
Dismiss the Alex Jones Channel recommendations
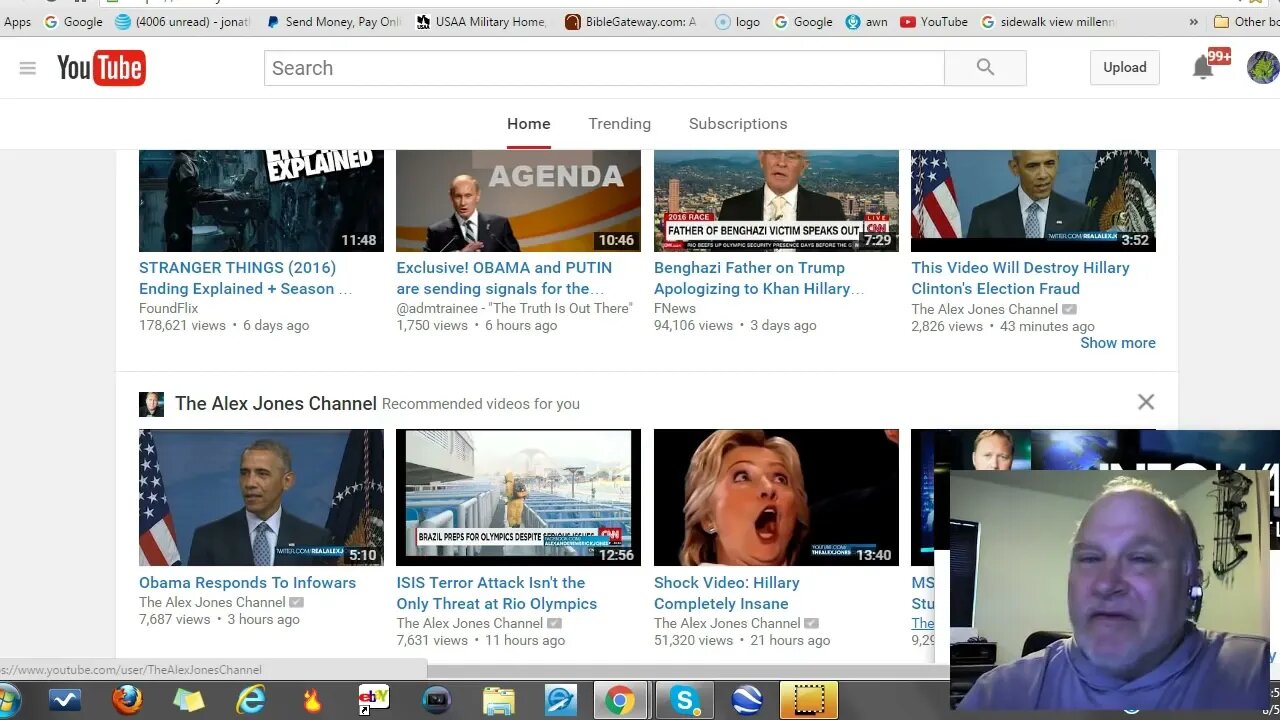pyautogui.click(x=1146, y=402)
